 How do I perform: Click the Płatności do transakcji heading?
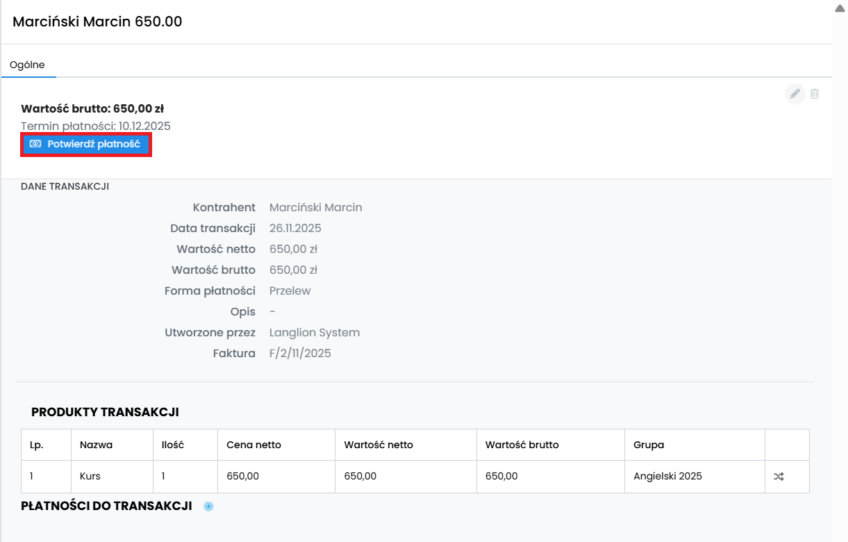(106, 507)
